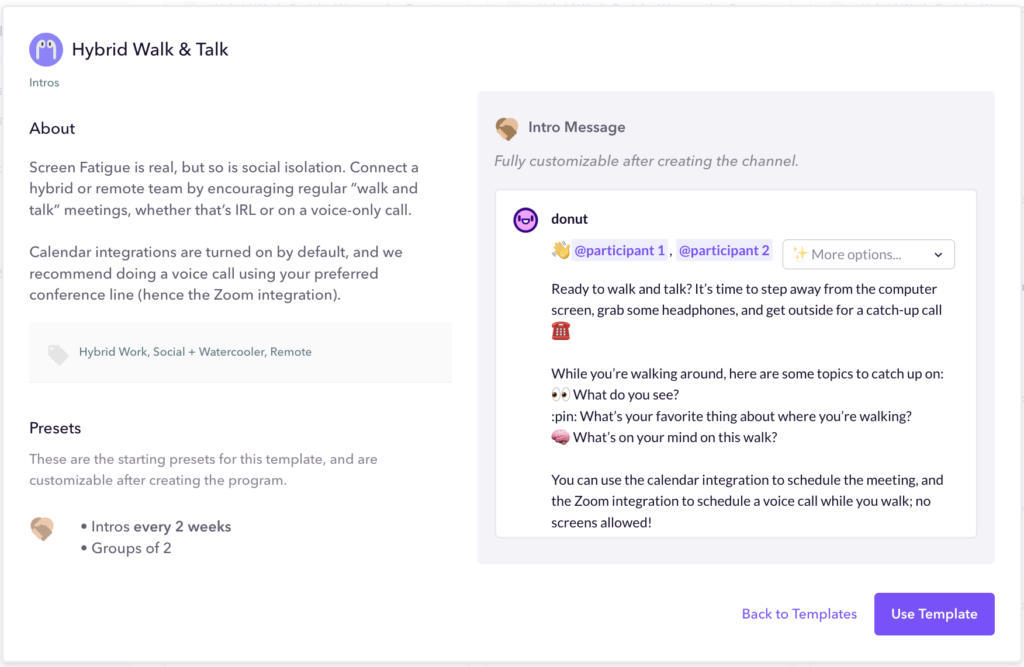Image resolution: width=1024 pixels, height=667 pixels.
Task: Click the waving hand emoji in the greeting line
Action: [560, 250]
